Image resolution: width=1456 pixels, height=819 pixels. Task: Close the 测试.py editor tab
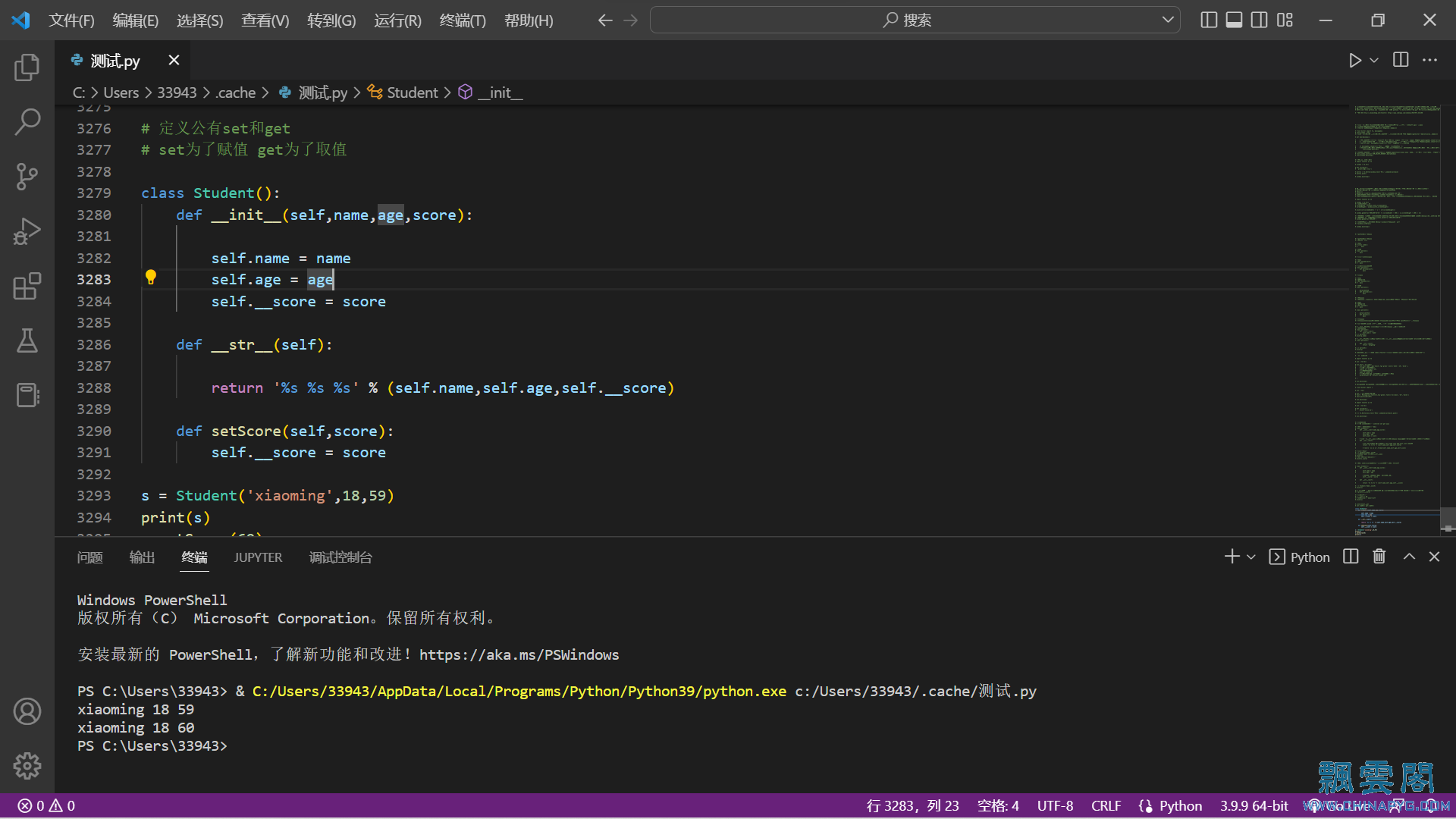tap(174, 60)
